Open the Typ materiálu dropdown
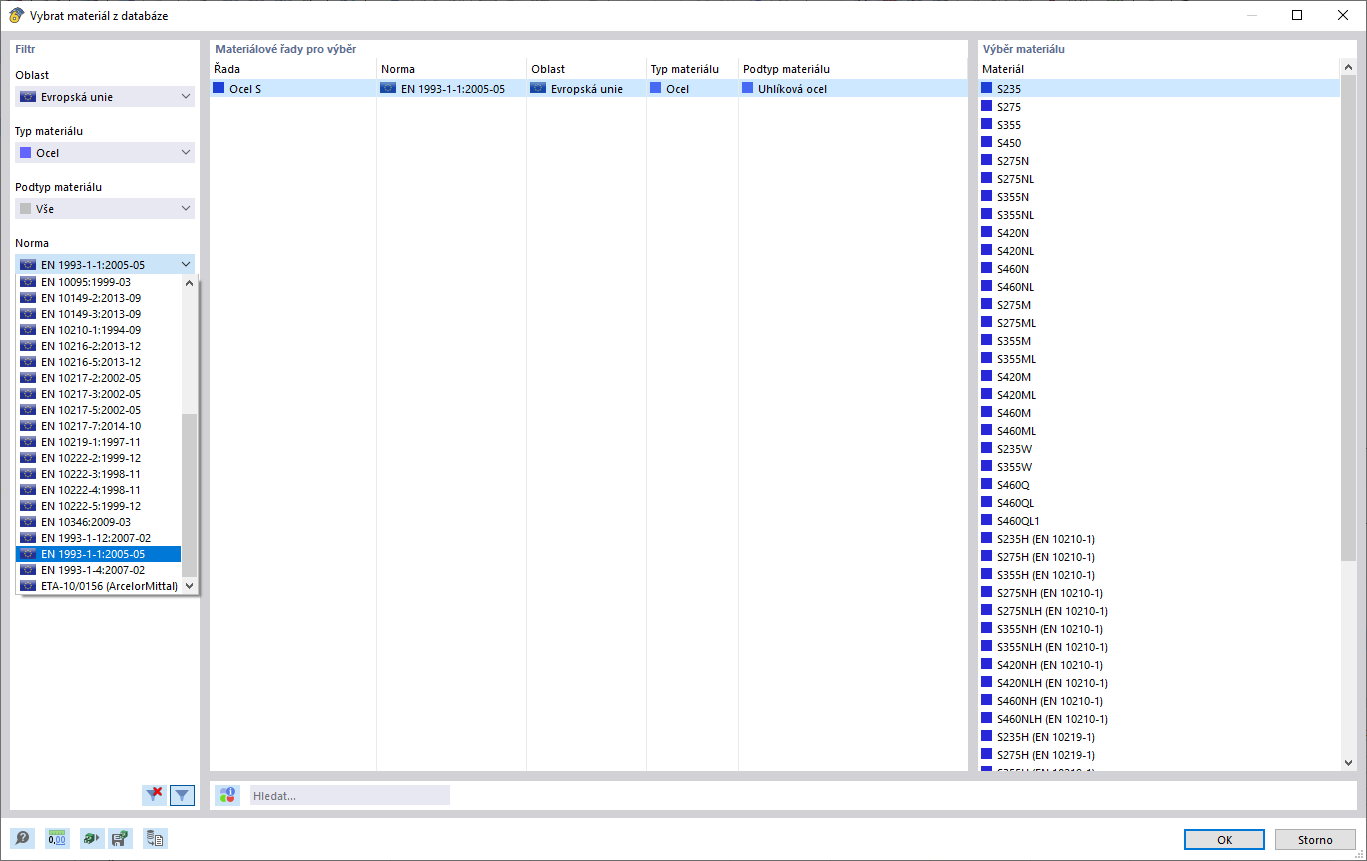 pos(105,153)
